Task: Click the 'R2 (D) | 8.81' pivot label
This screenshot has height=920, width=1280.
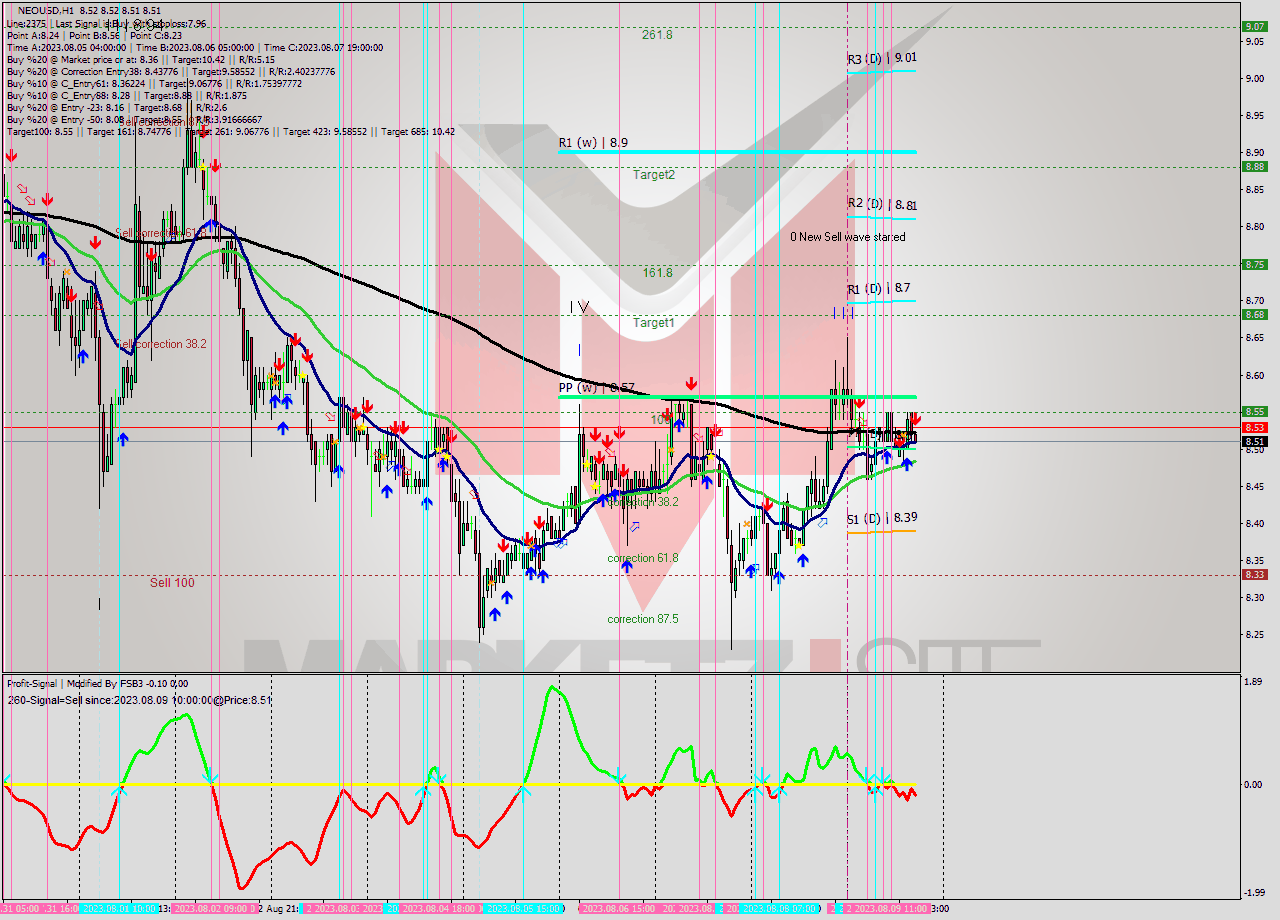Action: [x=882, y=204]
